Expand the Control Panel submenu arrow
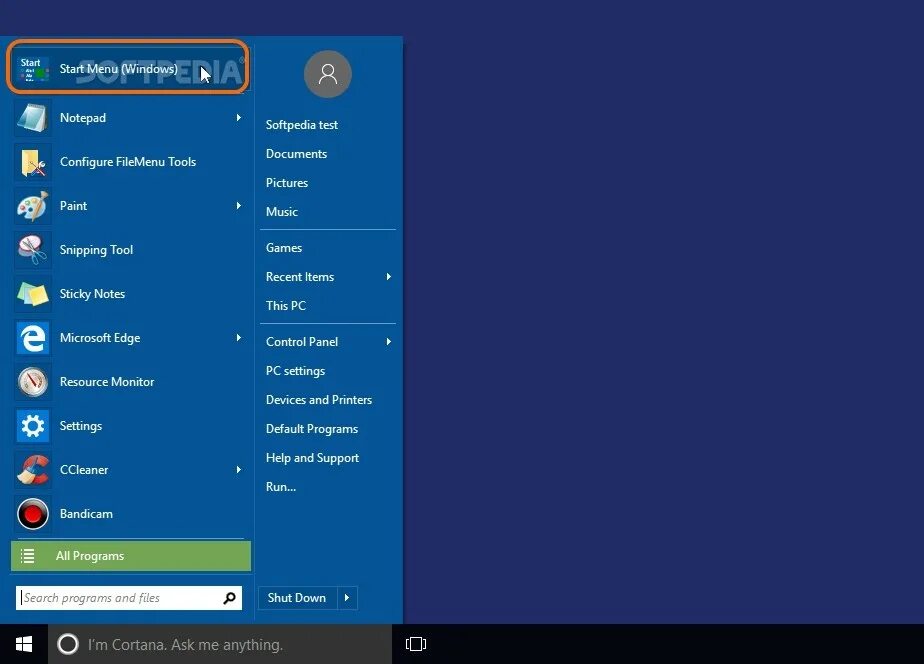 pos(389,342)
